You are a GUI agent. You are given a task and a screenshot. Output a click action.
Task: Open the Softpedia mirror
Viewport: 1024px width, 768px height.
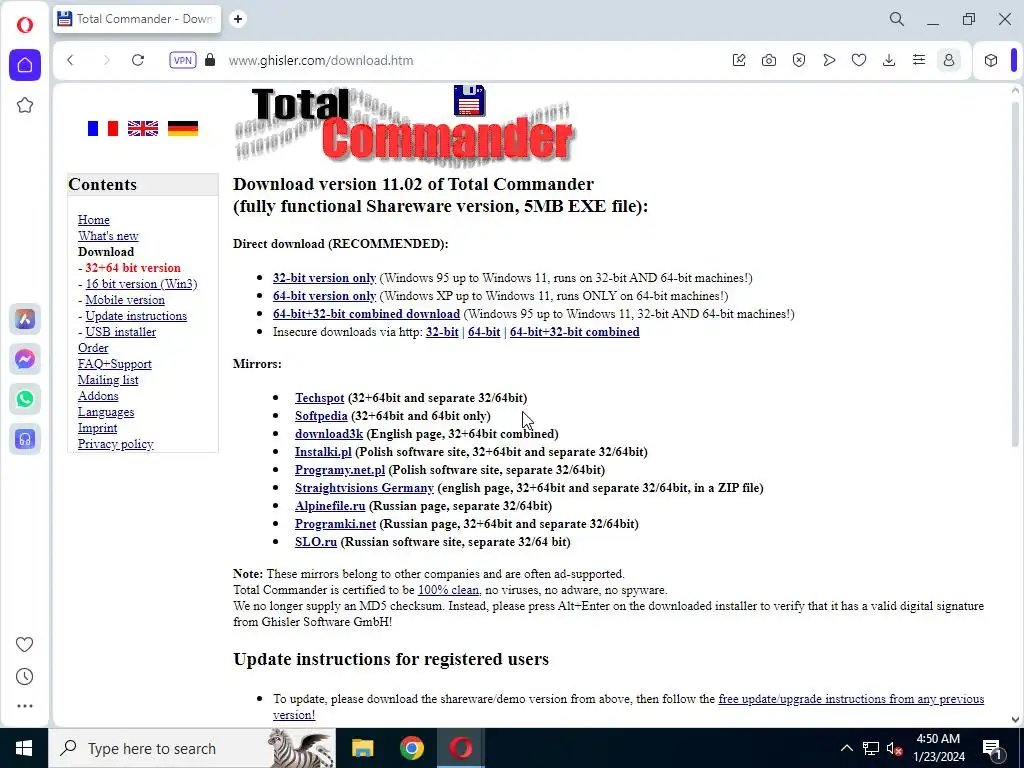pos(321,415)
